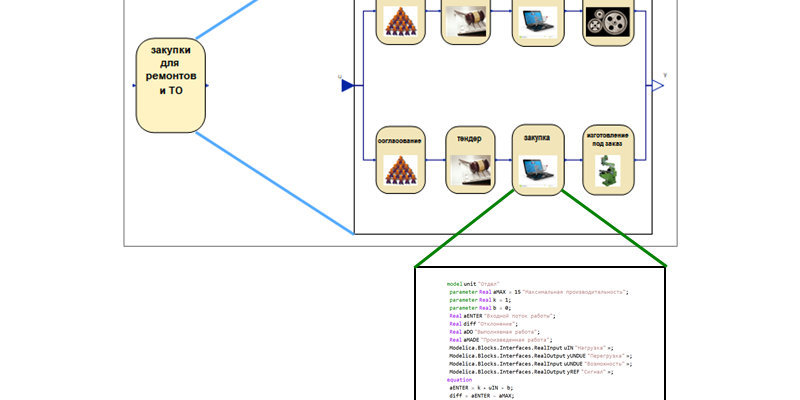
Task: Click the filled blue input port 'u'
Action: 347,86
